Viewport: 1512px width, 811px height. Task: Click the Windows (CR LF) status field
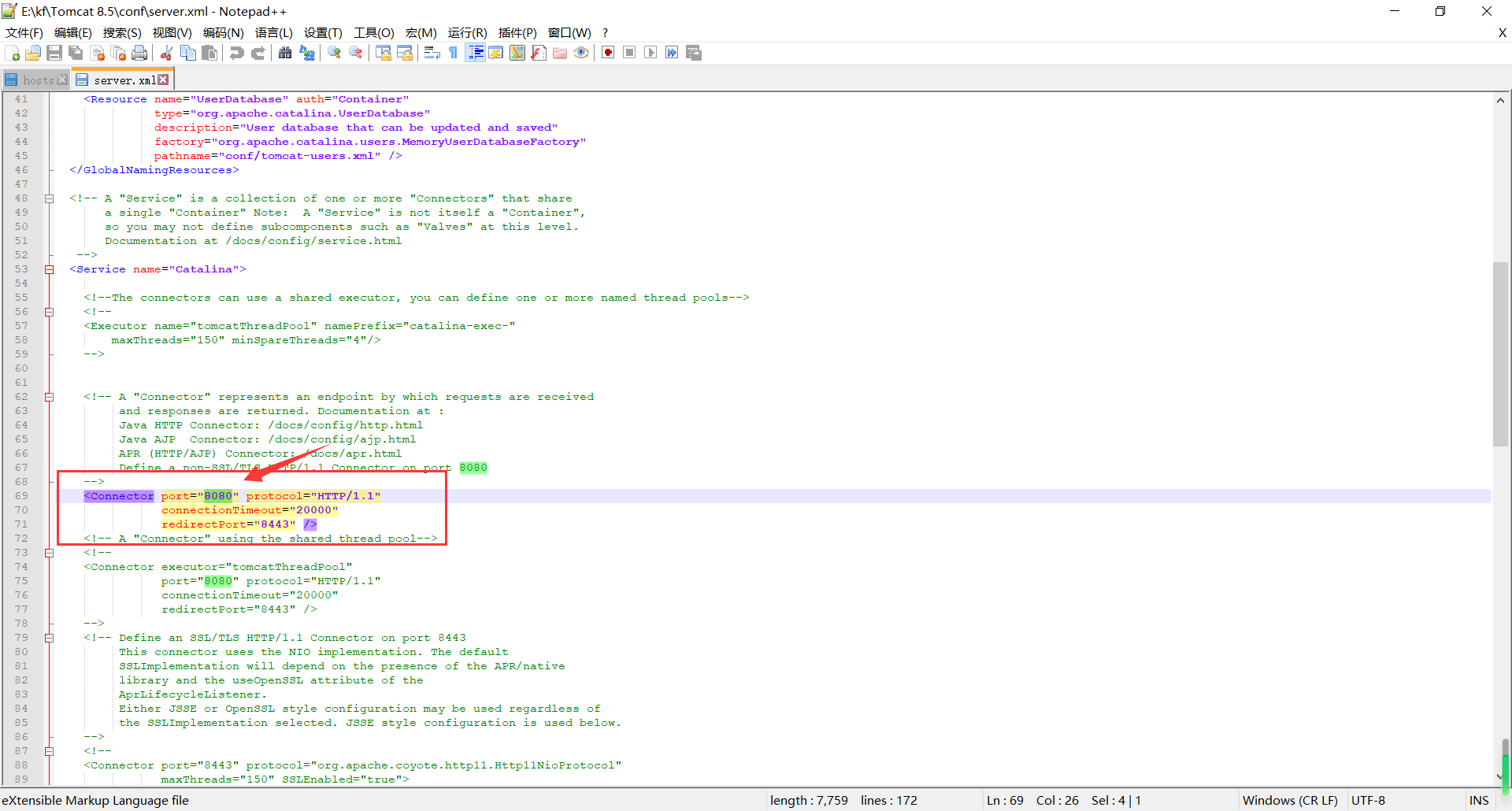[1290, 800]
